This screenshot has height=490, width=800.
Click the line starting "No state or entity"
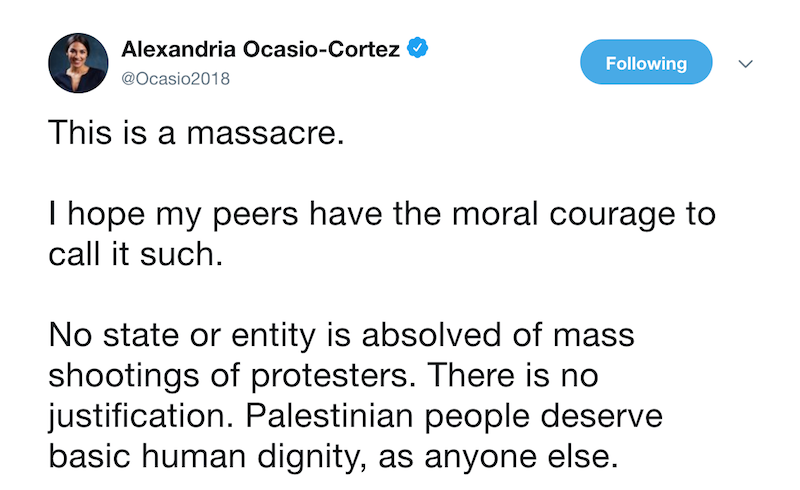click(x=341, y=334)
